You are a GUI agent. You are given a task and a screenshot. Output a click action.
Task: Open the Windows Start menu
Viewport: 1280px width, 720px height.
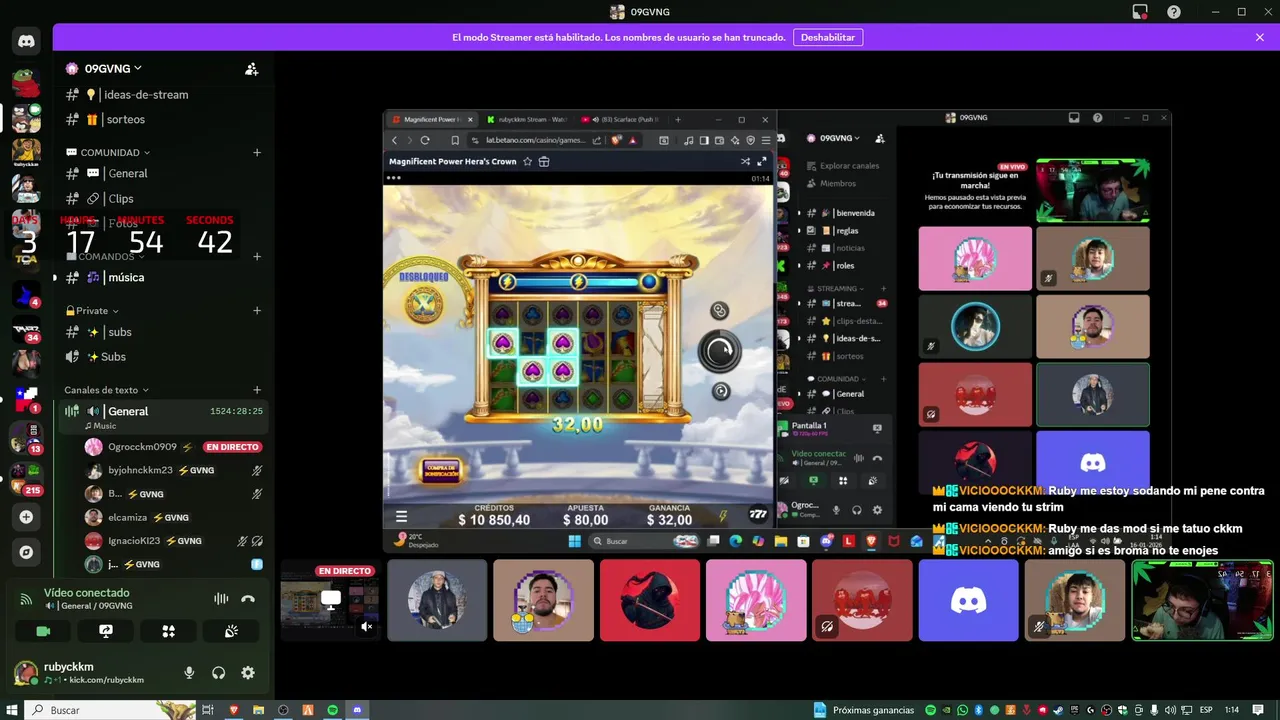point(12,710)
